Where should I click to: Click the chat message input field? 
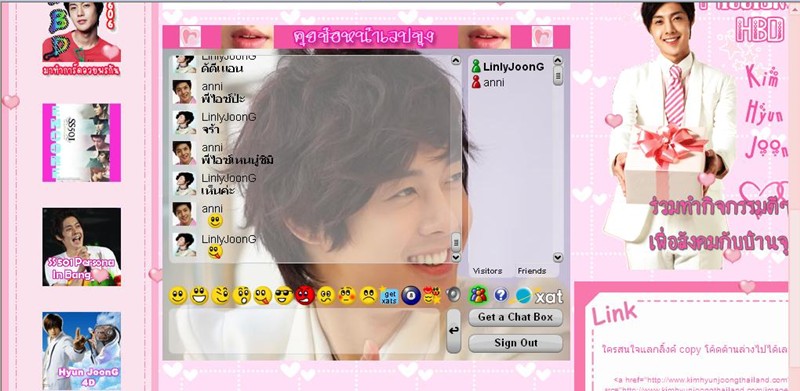click(x=304, y=331)
